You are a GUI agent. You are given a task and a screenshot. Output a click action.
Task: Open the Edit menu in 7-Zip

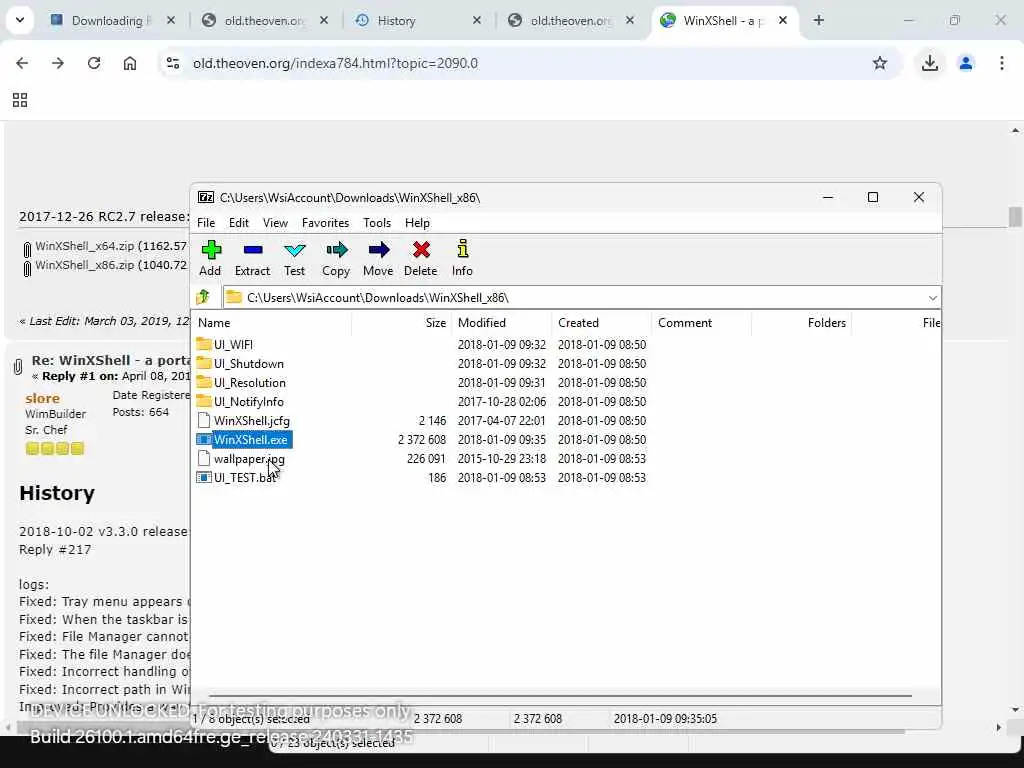pos(238,223)
